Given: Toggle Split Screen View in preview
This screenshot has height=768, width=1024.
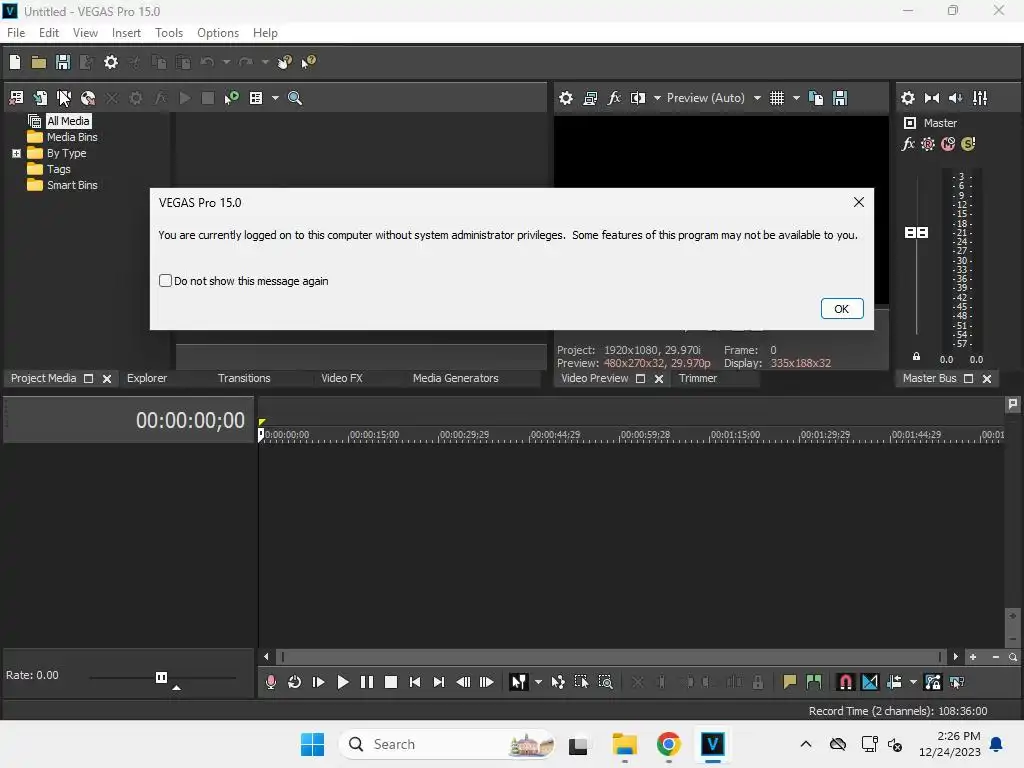Looking at the screenshot, I should (637, 98).
